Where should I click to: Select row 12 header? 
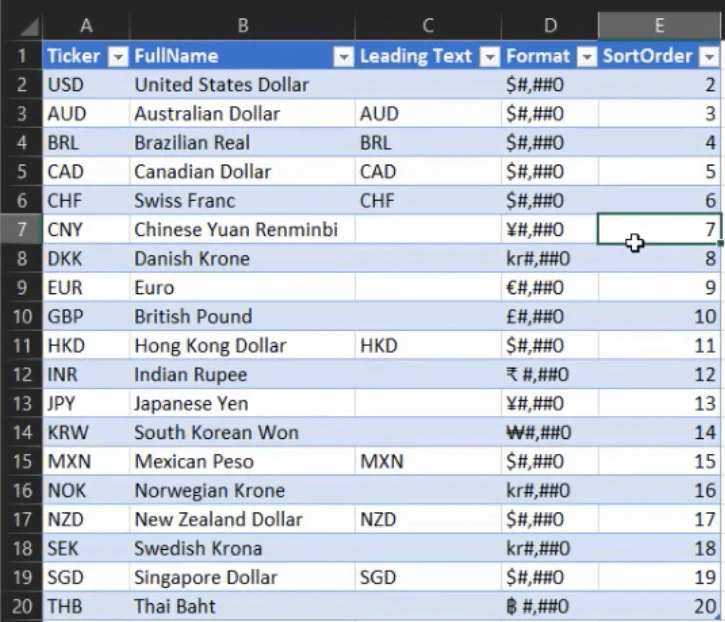coord(21,374)
